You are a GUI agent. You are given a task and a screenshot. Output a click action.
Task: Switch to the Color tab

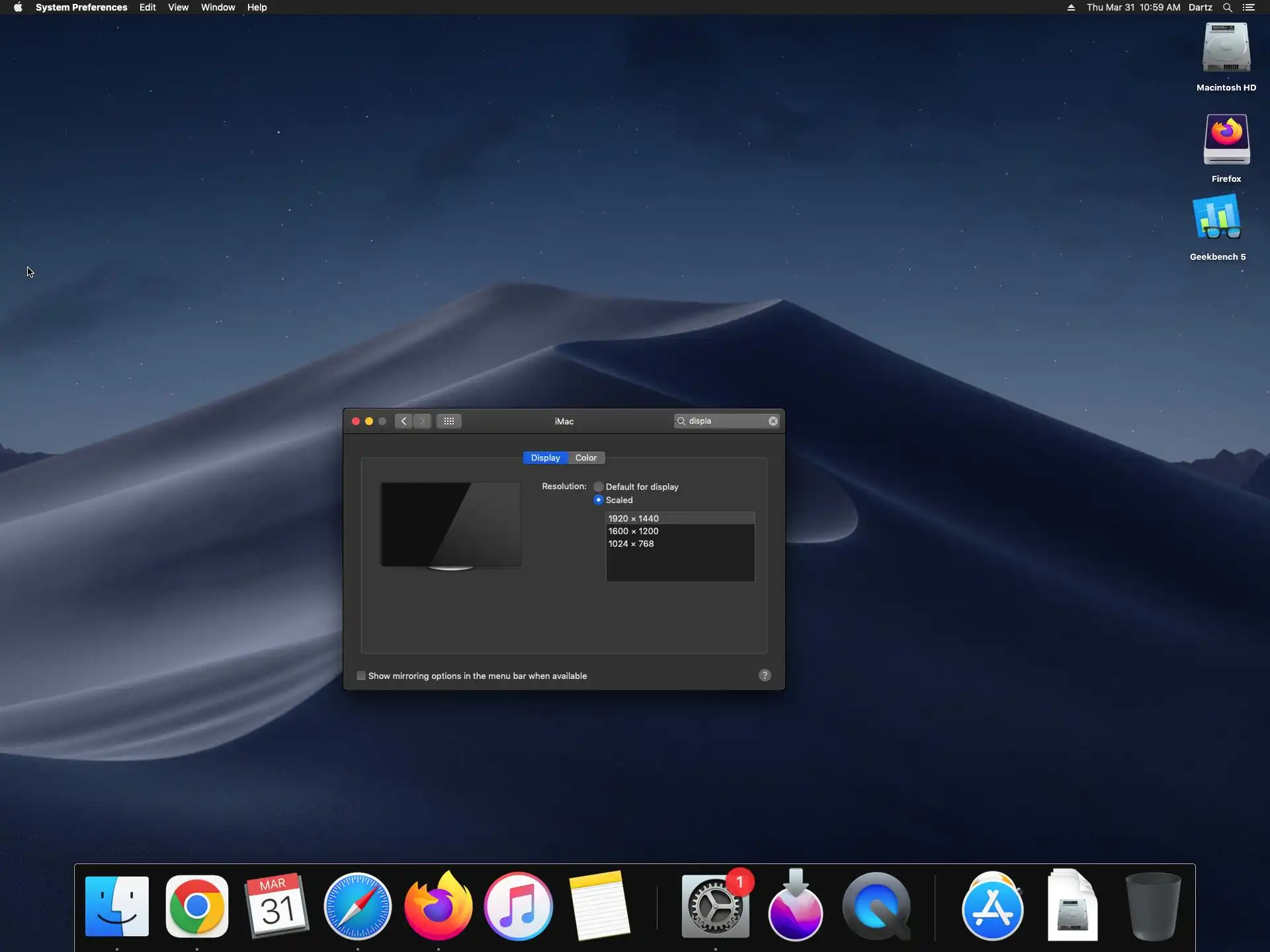(x=585, y=457)
